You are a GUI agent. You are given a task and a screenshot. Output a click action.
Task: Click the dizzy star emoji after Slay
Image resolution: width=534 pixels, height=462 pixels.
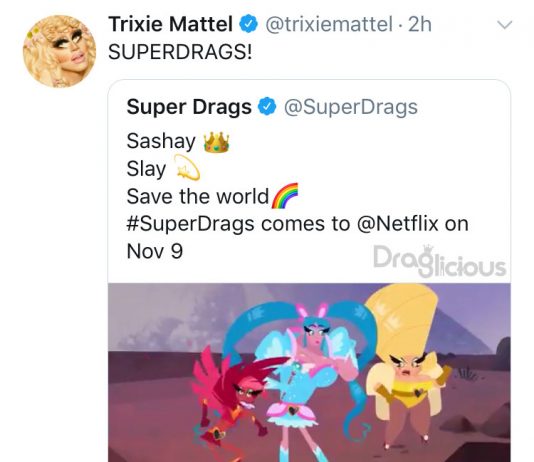tap(187, 168)
